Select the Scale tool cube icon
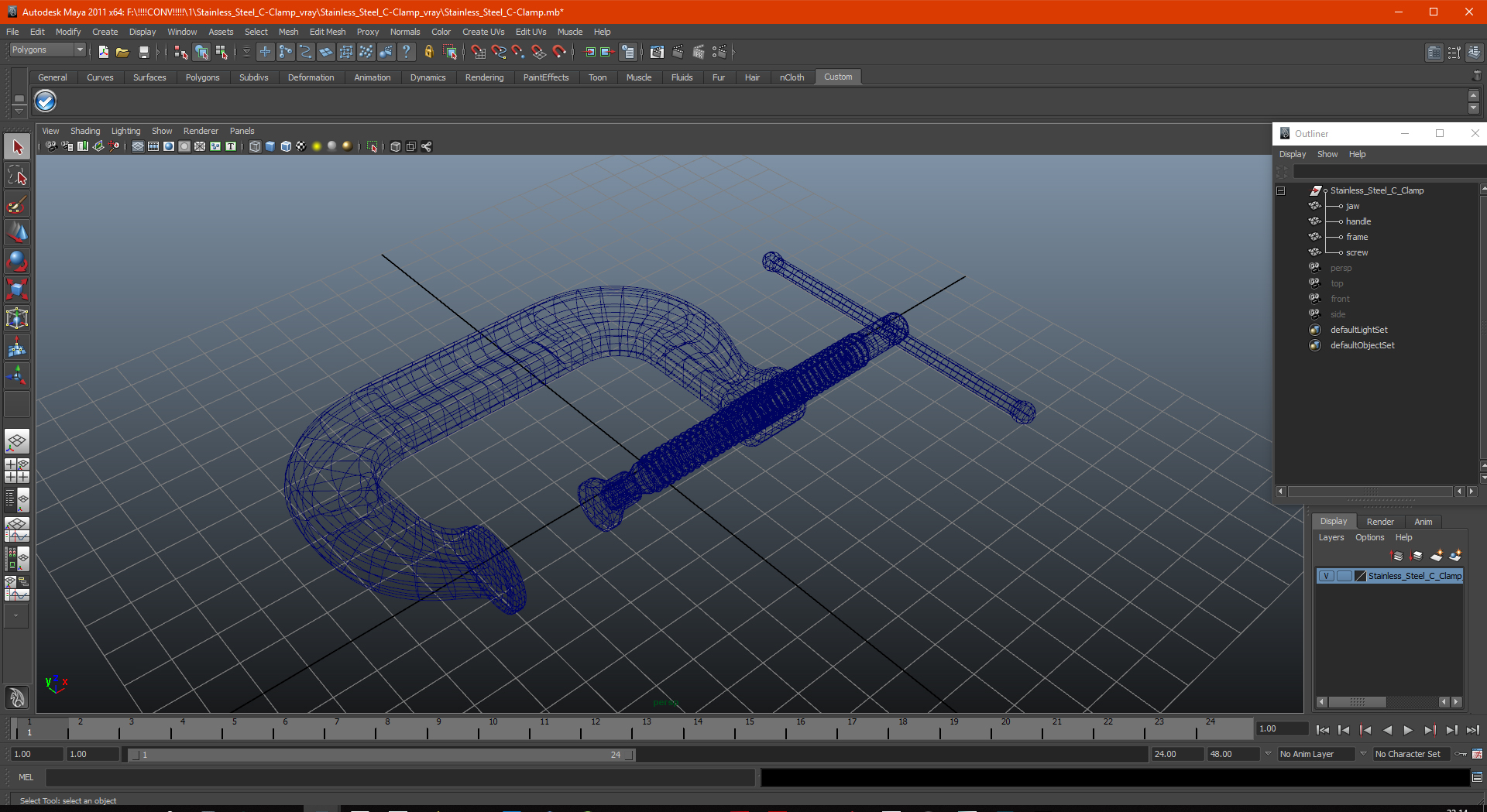Viewport: 1487px width, 812px height. (x=17, y=290)
